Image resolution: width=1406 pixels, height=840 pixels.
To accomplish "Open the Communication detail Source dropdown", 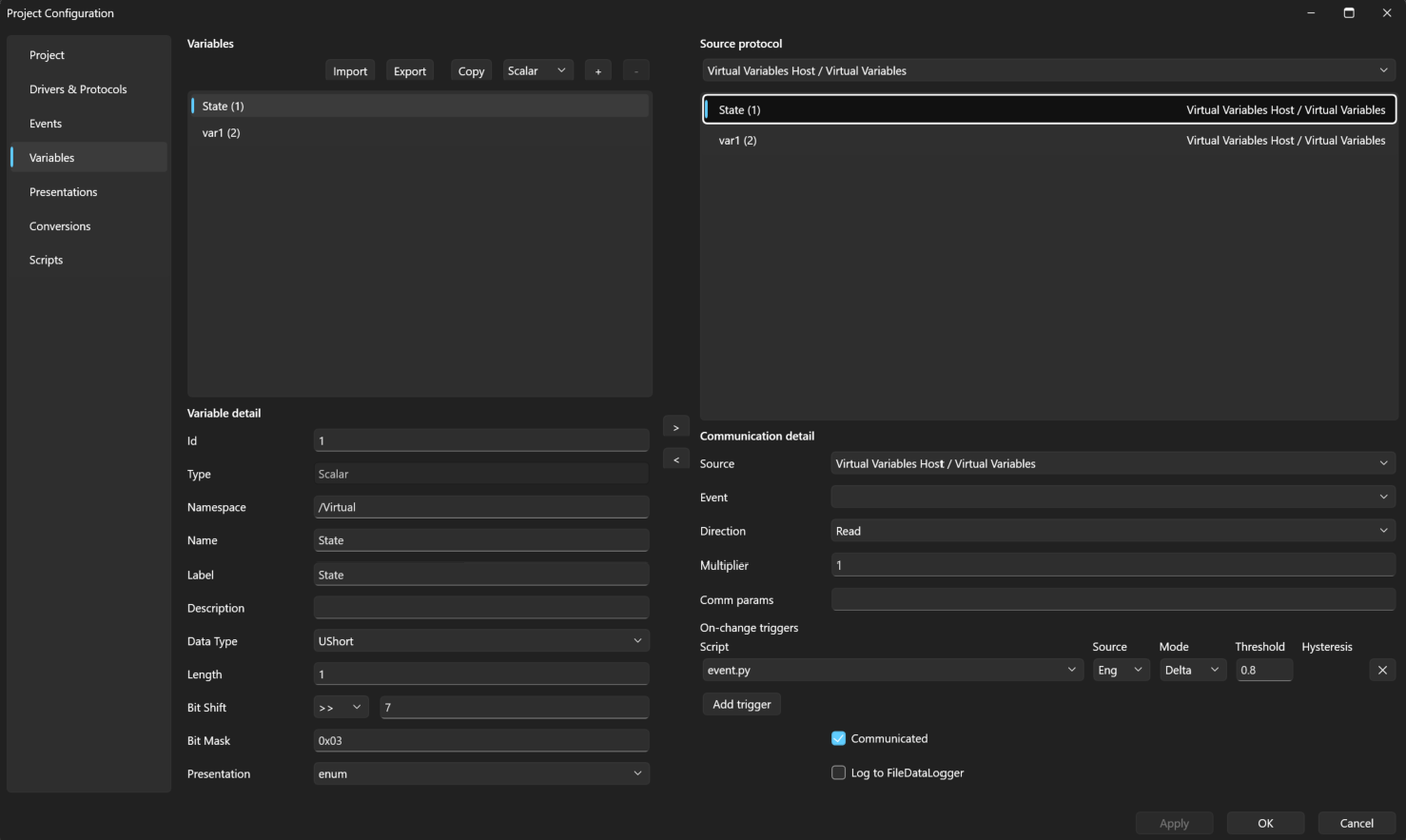I will 1113,463.
